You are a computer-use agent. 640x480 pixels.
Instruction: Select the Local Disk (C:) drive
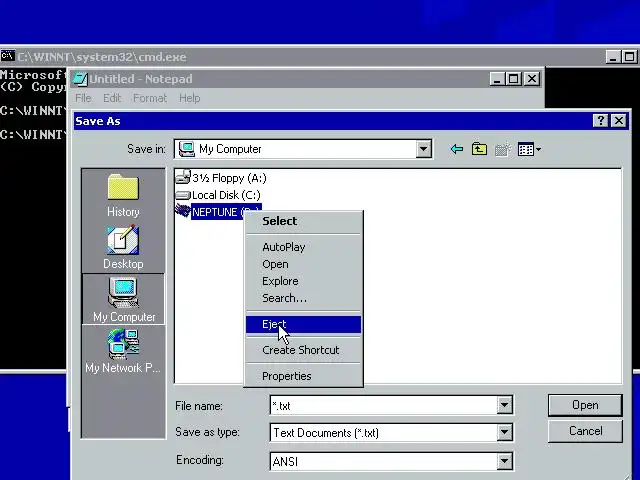tap(218, 195)
